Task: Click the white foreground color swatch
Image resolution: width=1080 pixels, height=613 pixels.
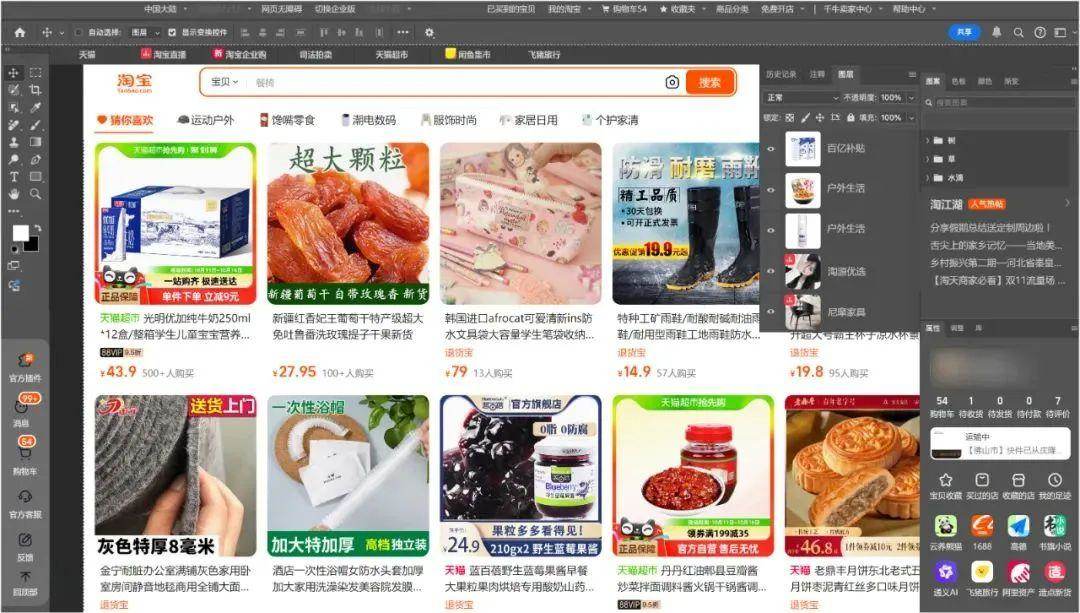Action: point(20,232)
